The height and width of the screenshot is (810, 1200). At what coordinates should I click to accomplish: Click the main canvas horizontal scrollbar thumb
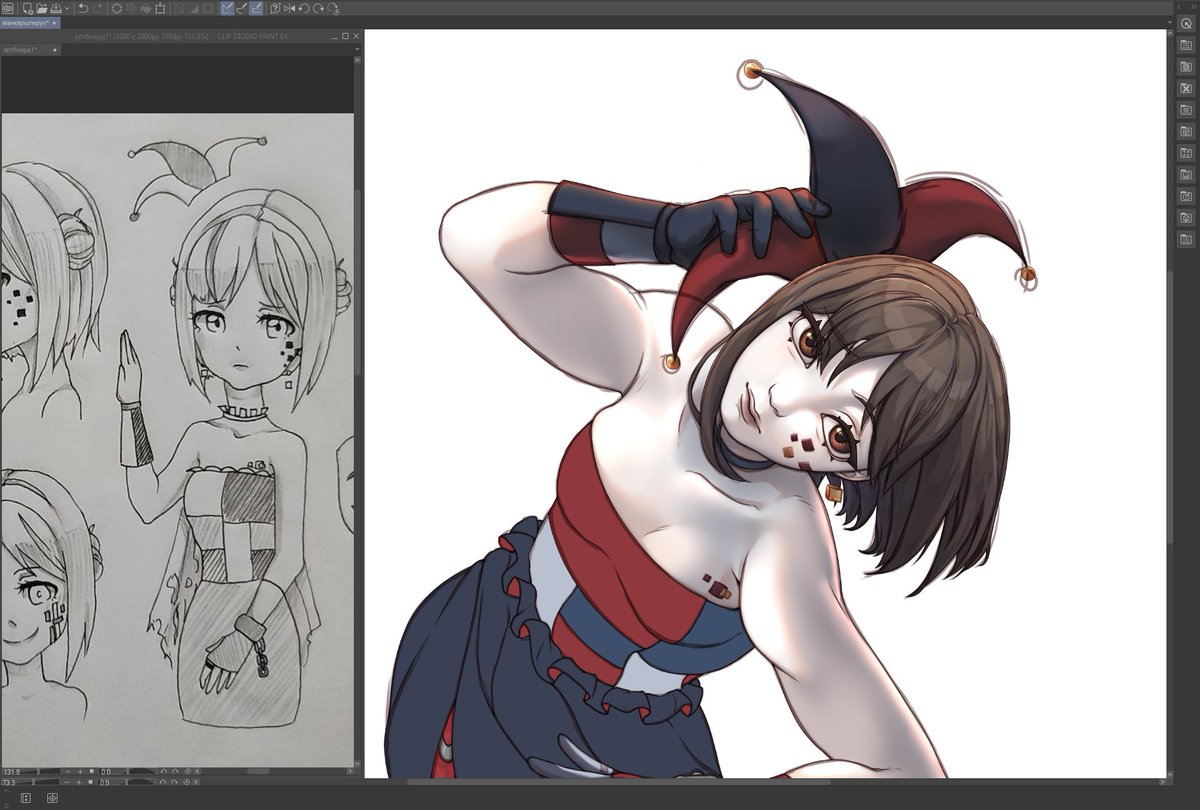(x=619, y=781)
